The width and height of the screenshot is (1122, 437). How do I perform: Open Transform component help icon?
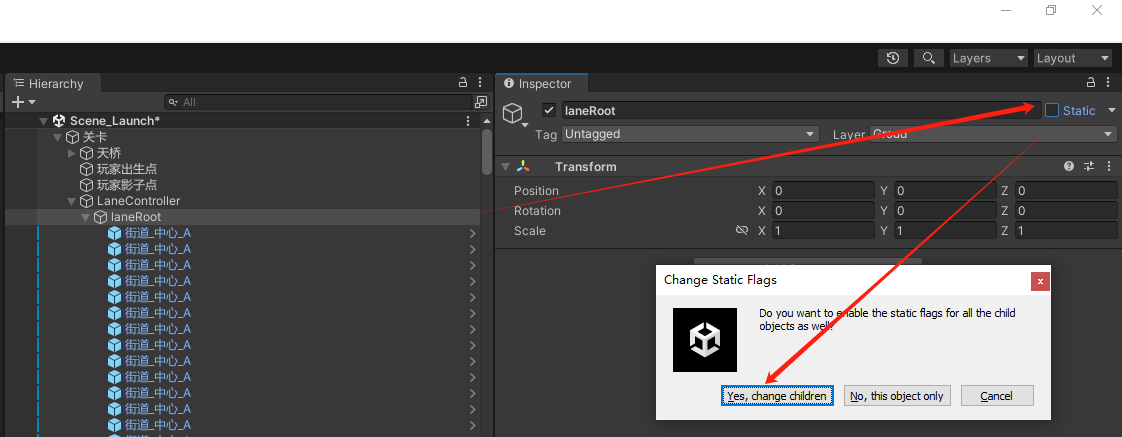(x=1069, y=167)
